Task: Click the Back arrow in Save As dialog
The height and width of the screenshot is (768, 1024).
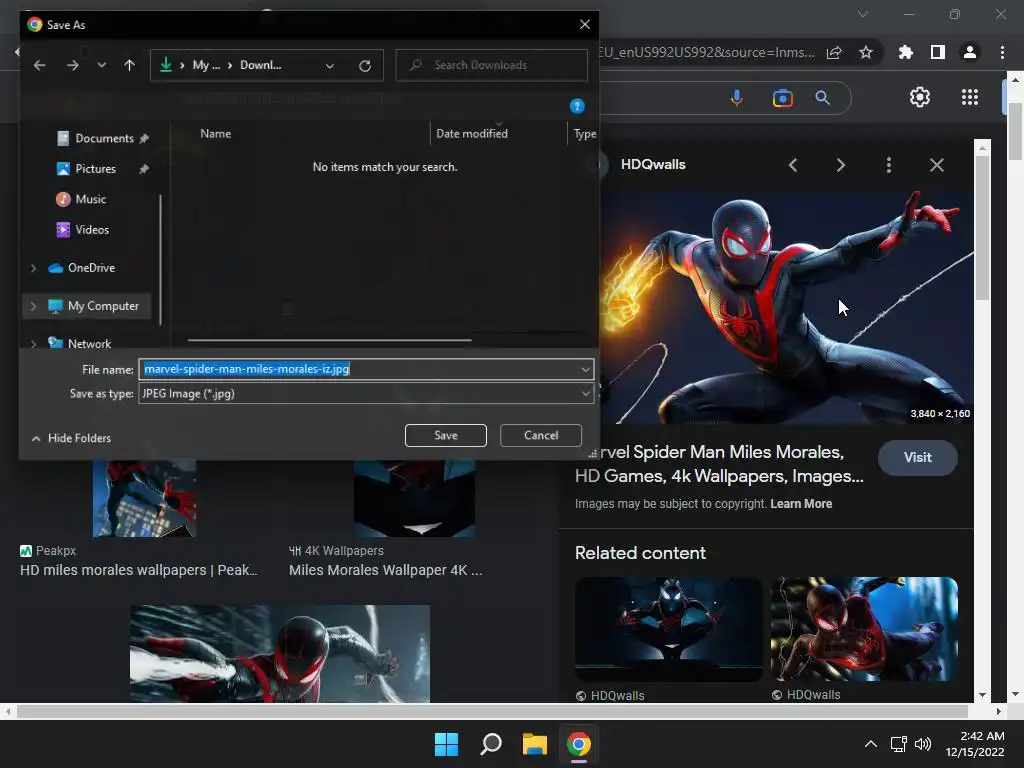Action: (40, 66)
